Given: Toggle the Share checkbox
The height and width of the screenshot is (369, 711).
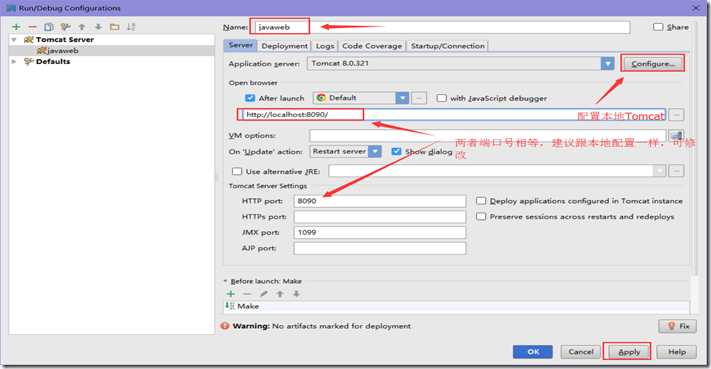Looking at the screenshot, I should pyautogui.click(x=657, y=27).
